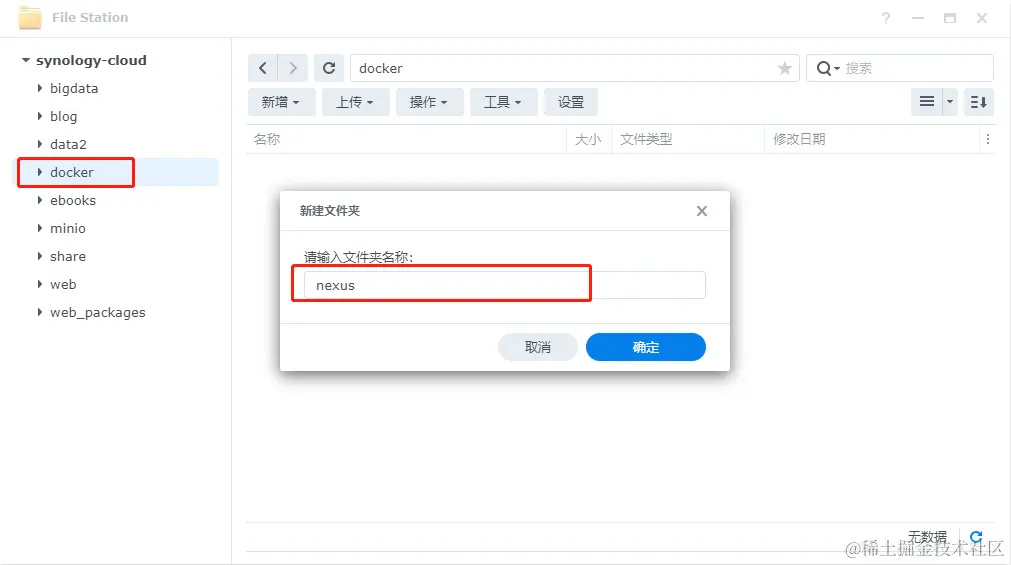This screenshot has width=1011, height=565.
Task: Select data2 in the folder tree
Action: 68,144
